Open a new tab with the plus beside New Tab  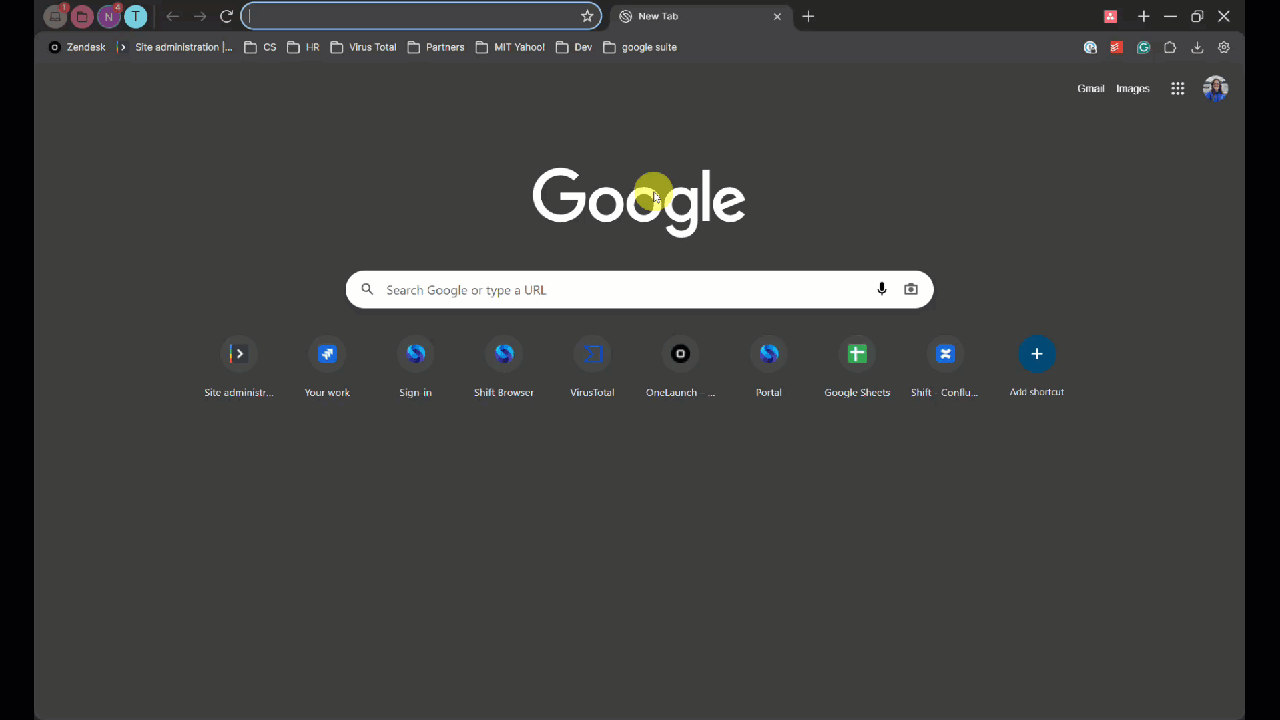pos(808,16)
